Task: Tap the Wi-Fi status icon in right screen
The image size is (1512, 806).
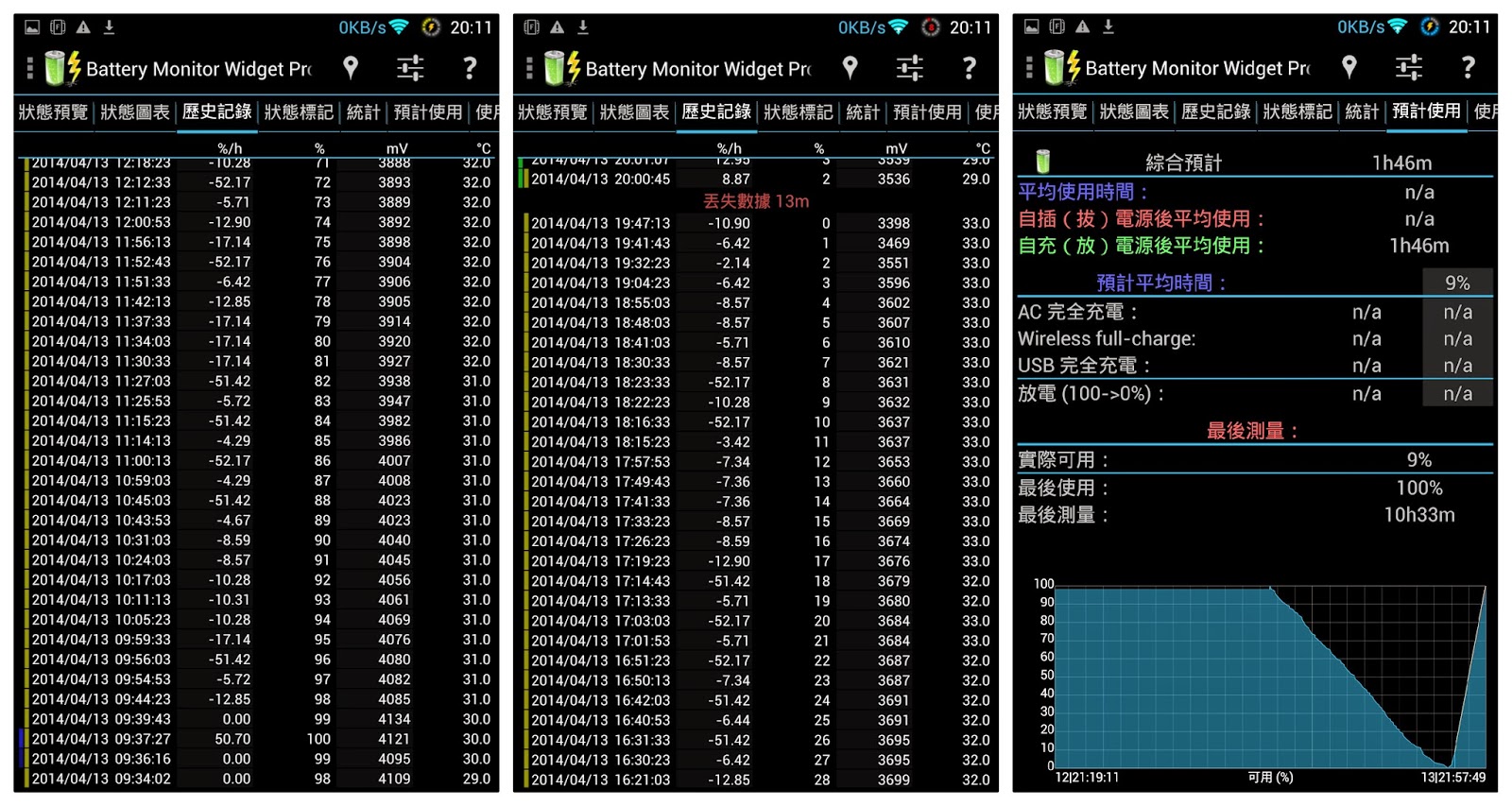Action: 1398,26
